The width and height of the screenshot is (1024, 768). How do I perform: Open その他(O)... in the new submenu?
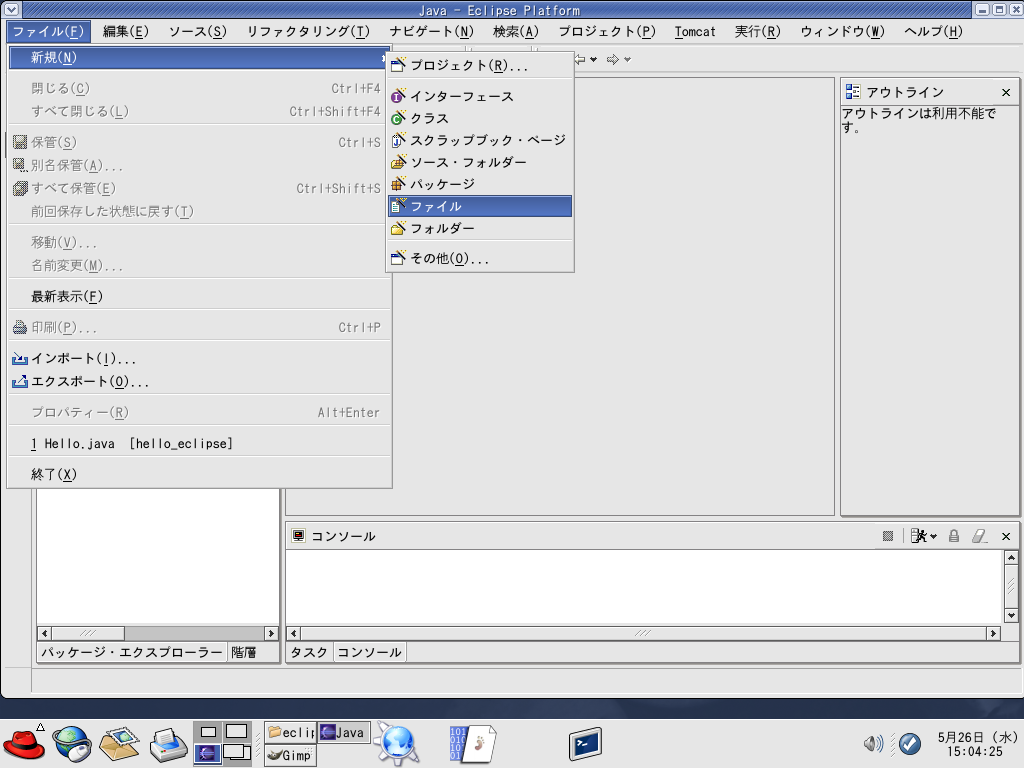tap(480, 259)
